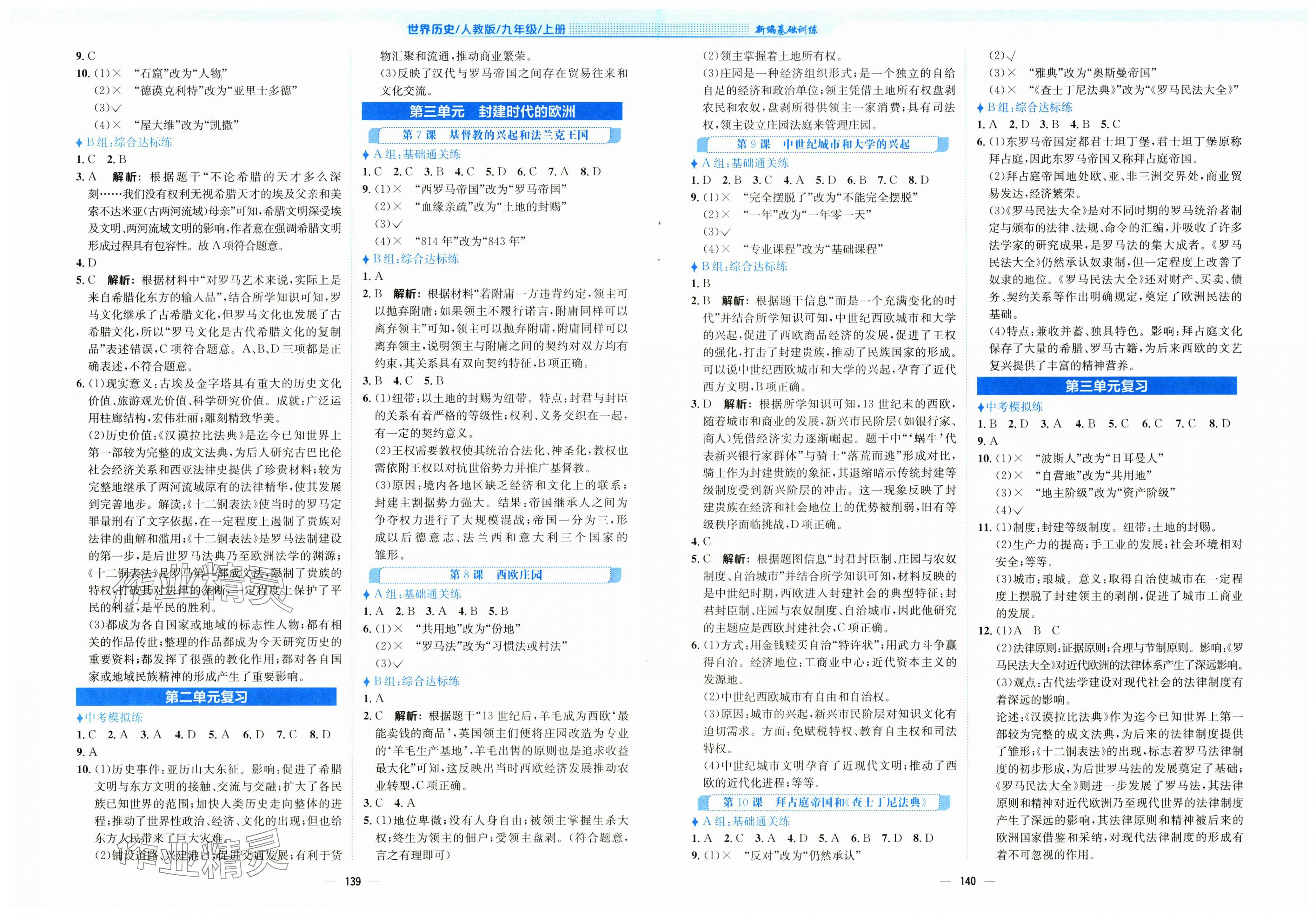Click answer line 1.A 2.B 3.A 4.B 5.B under 第8课
The height and width of the screenshot is (918, 1316).
pyautogui.click(x=436, y=611)
